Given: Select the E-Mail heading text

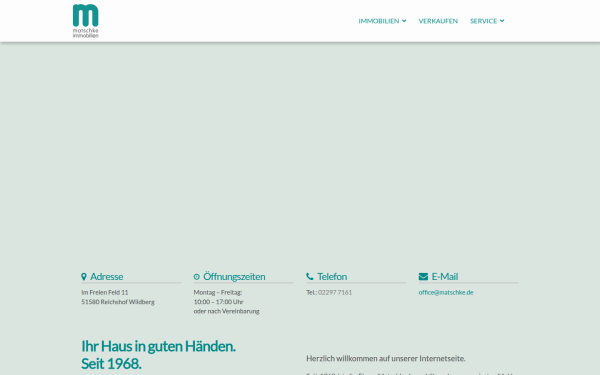Looking at the screenshot, I should 445,276.
